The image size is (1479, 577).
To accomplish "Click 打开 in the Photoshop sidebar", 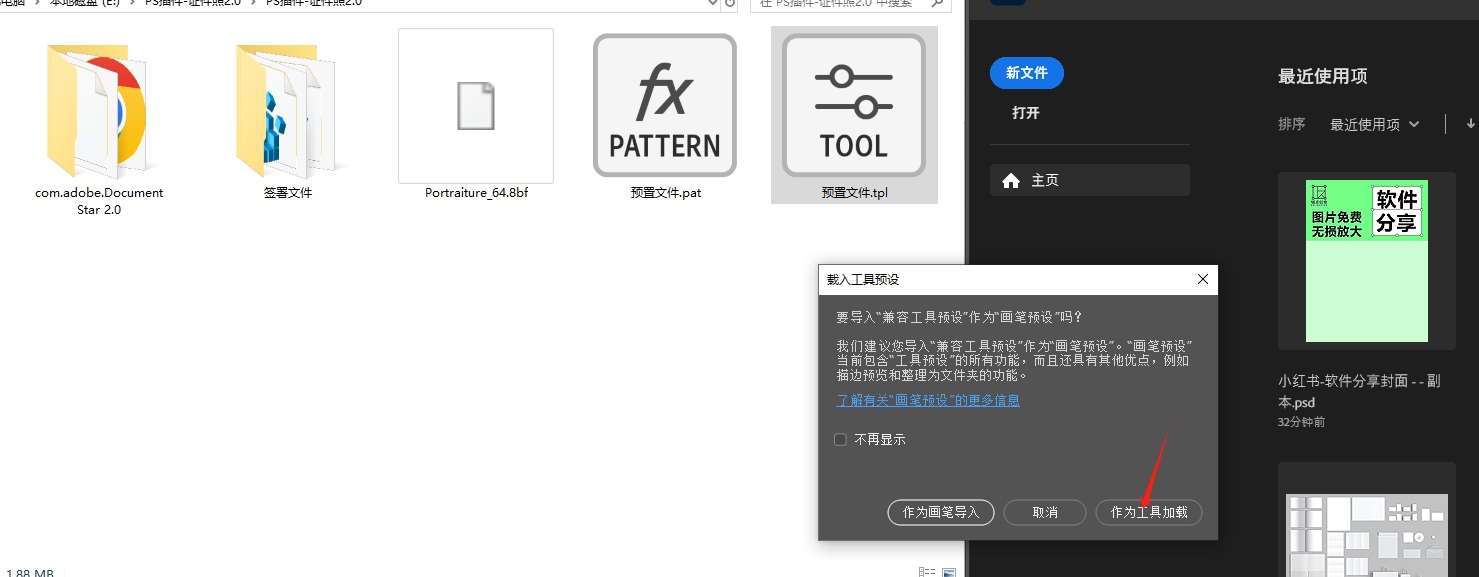I will coord(1026,113).
